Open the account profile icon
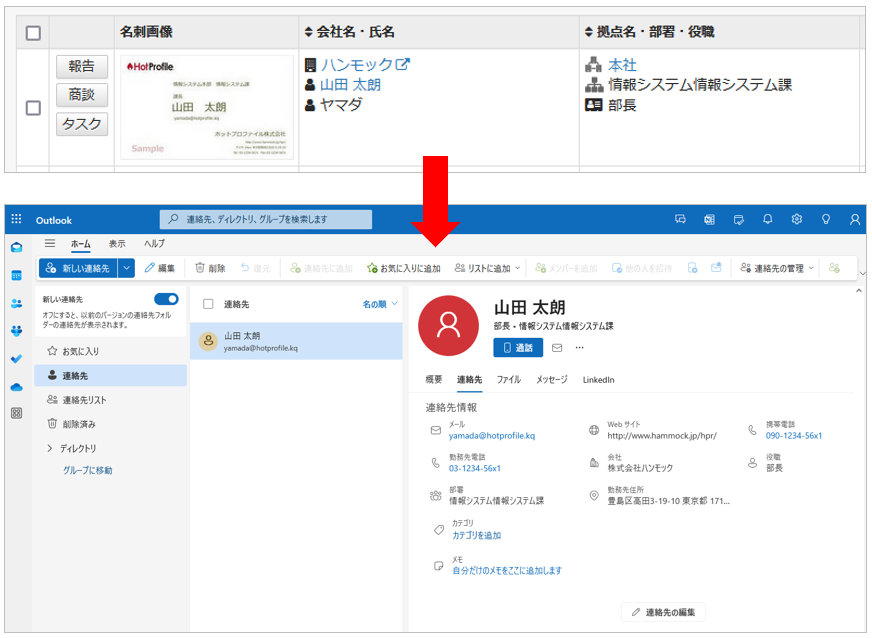872x638 pixels. (x=855, y=219)
